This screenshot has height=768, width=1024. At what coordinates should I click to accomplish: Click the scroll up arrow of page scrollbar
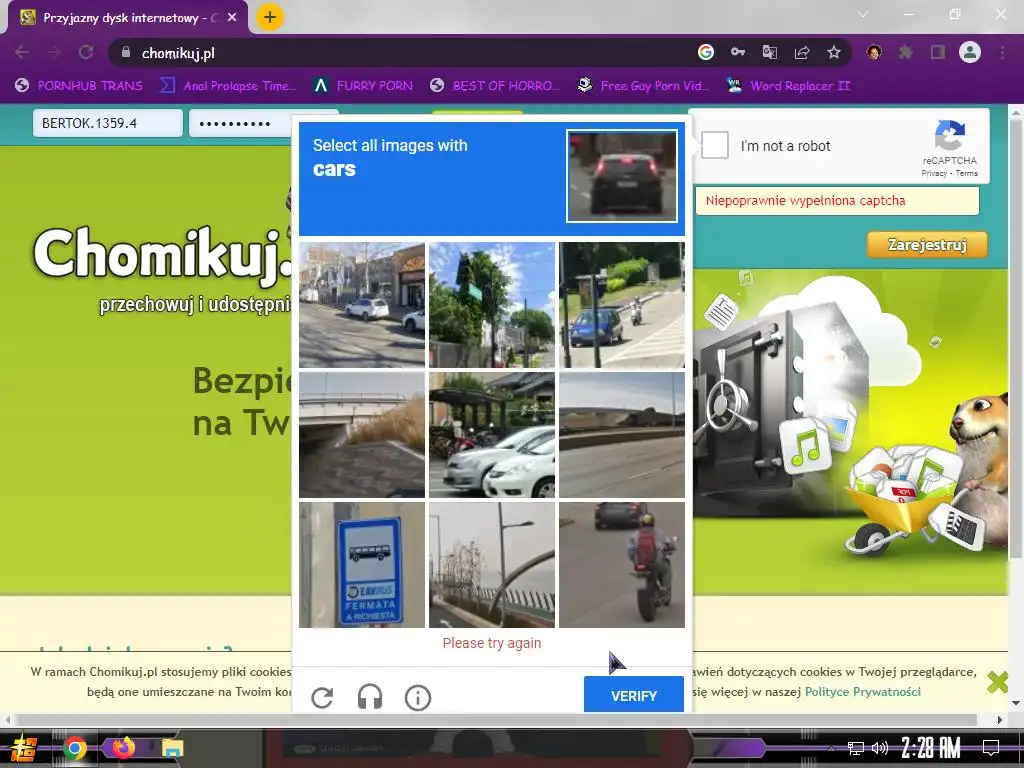1016,112
